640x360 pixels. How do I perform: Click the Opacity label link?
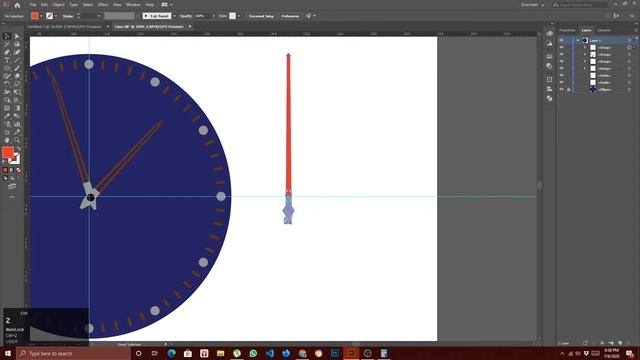[x=186, y=16]
